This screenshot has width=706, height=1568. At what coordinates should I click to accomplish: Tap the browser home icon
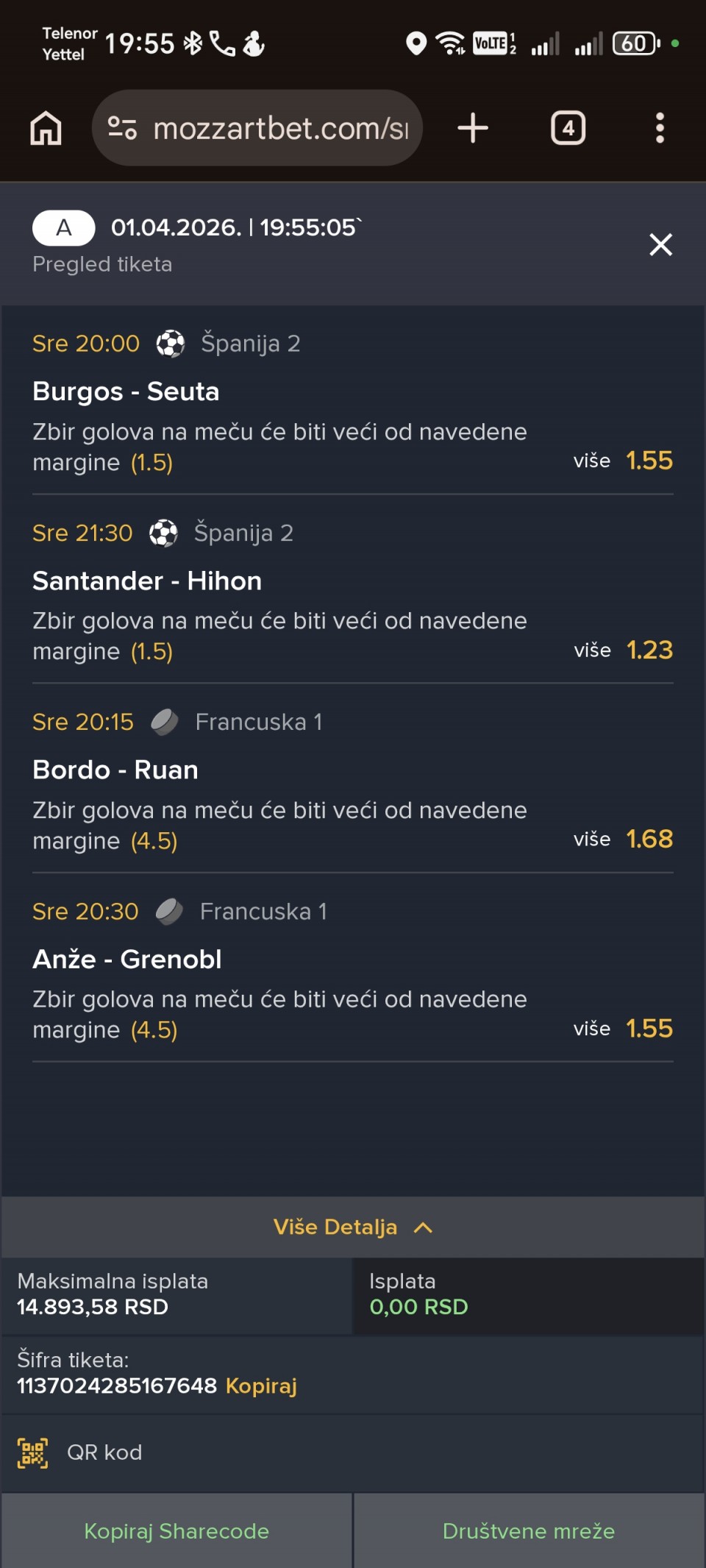(x=46, y=128)
